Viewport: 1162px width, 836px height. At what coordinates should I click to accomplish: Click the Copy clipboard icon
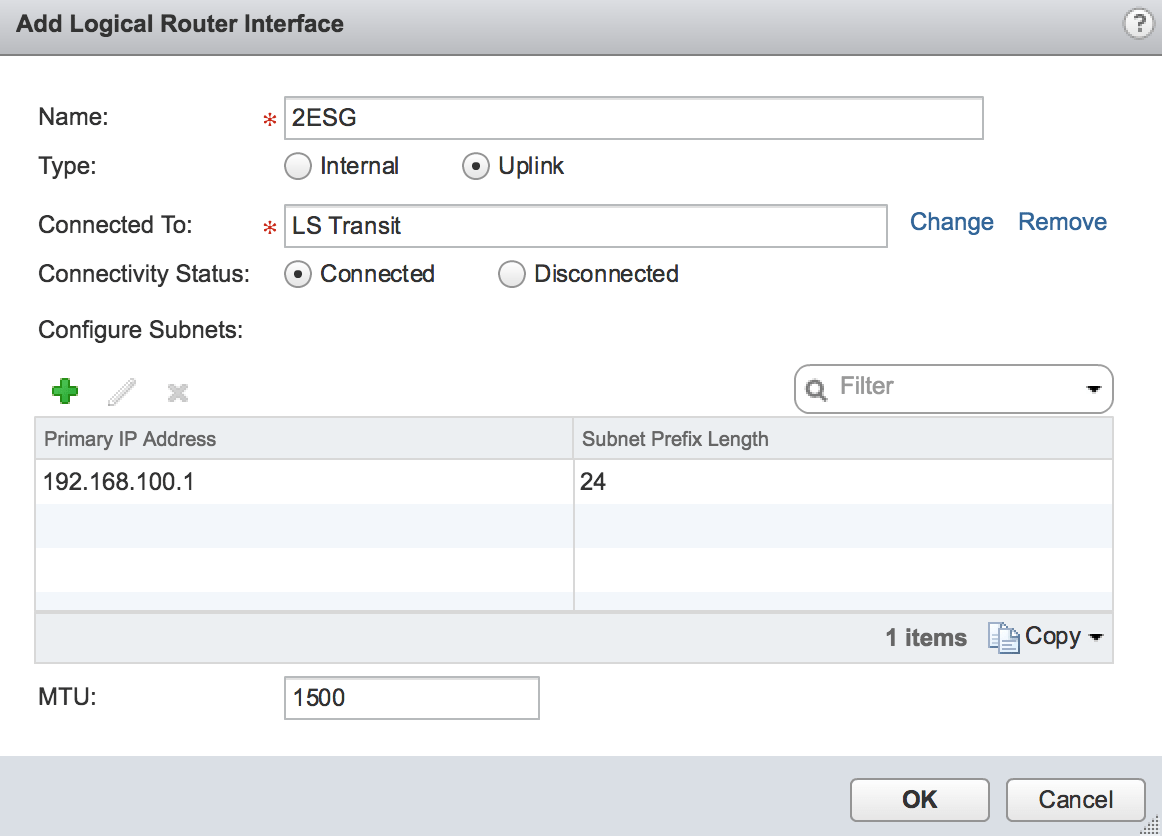tap(1003, 637)
